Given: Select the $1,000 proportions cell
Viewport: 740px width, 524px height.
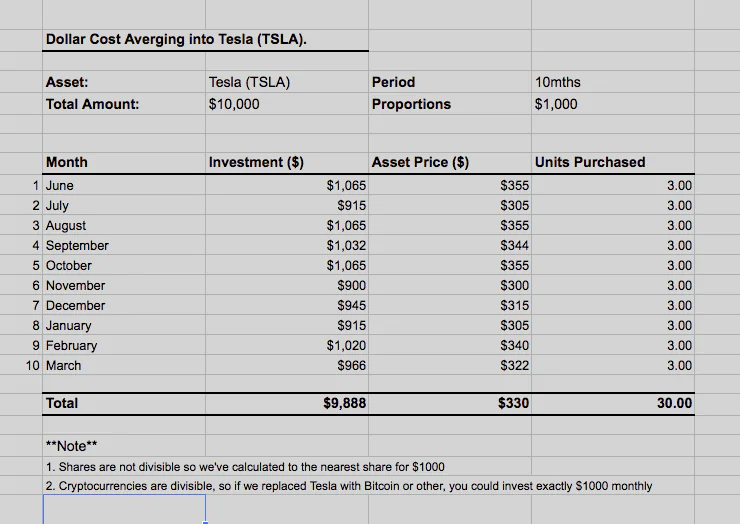Looking at the screenshot, I should (613, 104).
